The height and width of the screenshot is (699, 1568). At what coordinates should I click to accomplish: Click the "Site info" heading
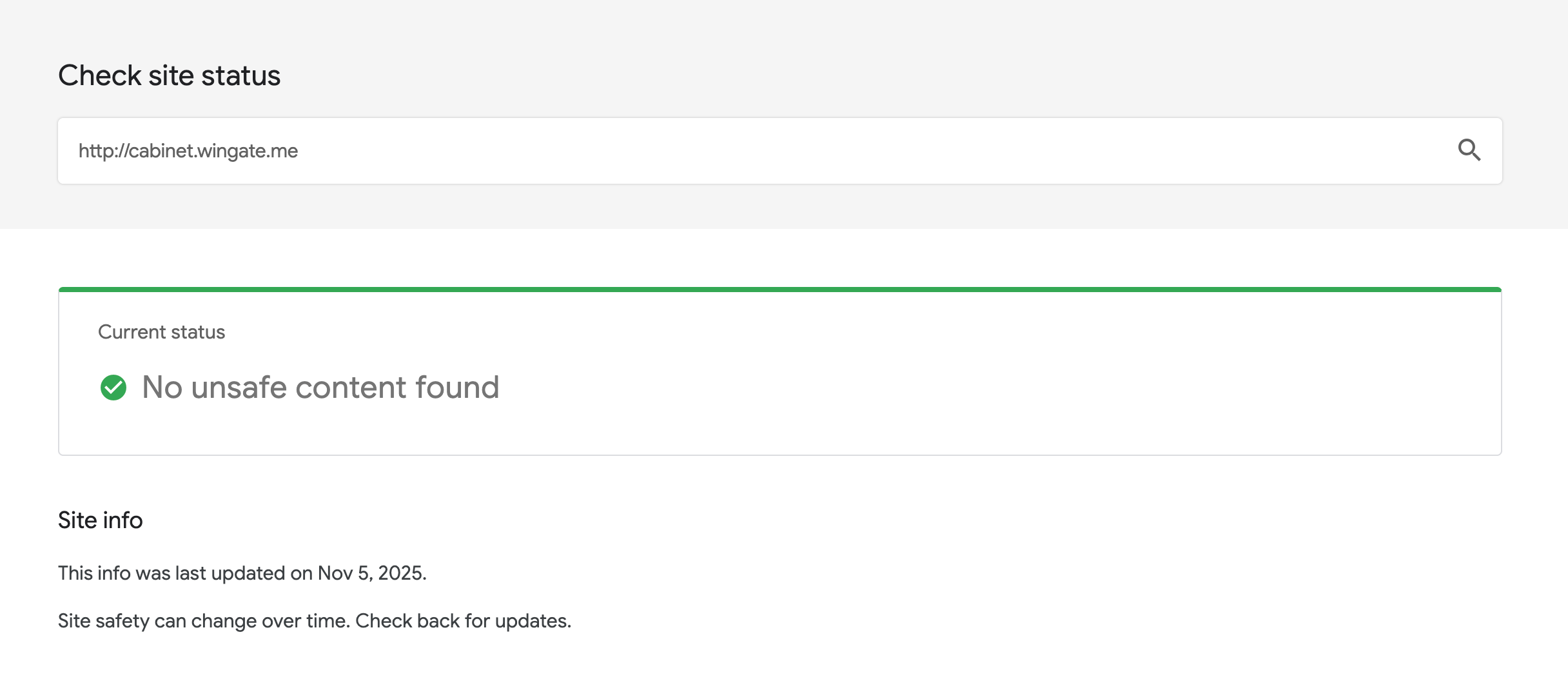tap(100, 520)
